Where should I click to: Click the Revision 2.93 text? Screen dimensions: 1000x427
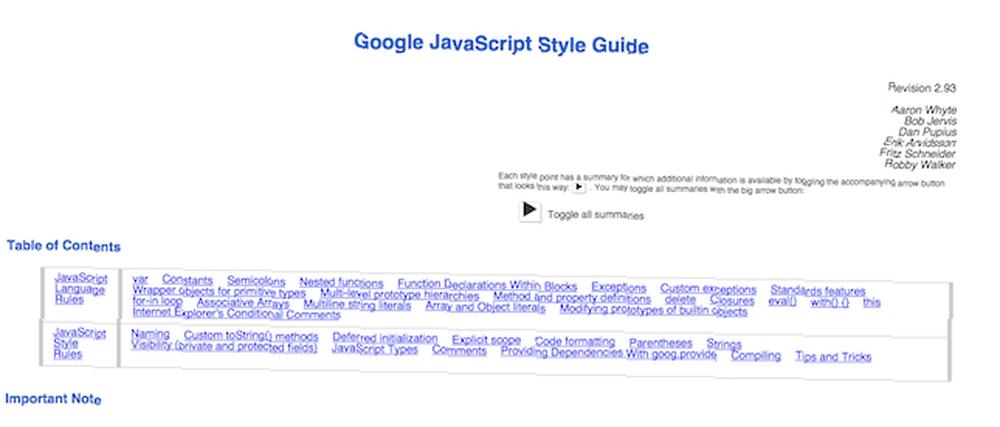pyautogui.click(x=922, y=88)
